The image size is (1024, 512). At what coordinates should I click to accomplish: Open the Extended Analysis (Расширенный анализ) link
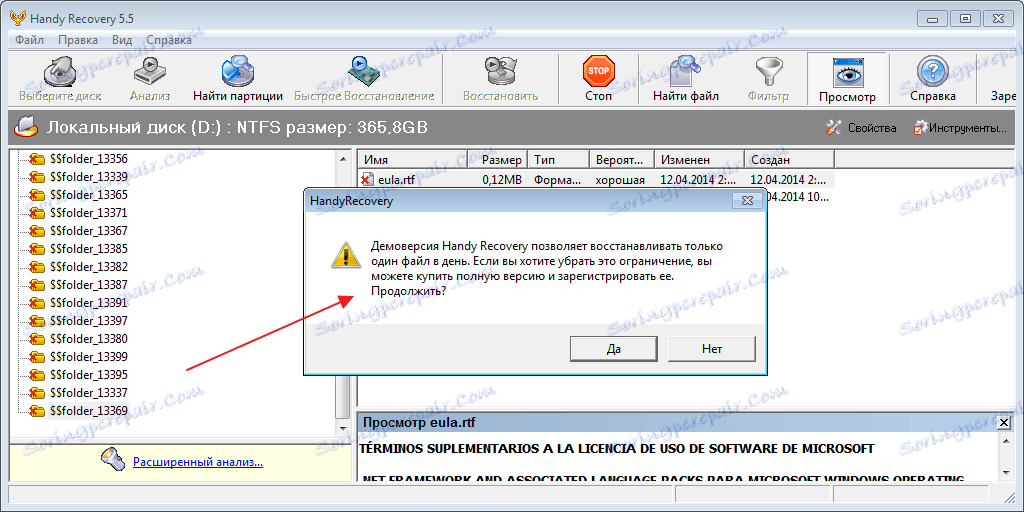198,462
